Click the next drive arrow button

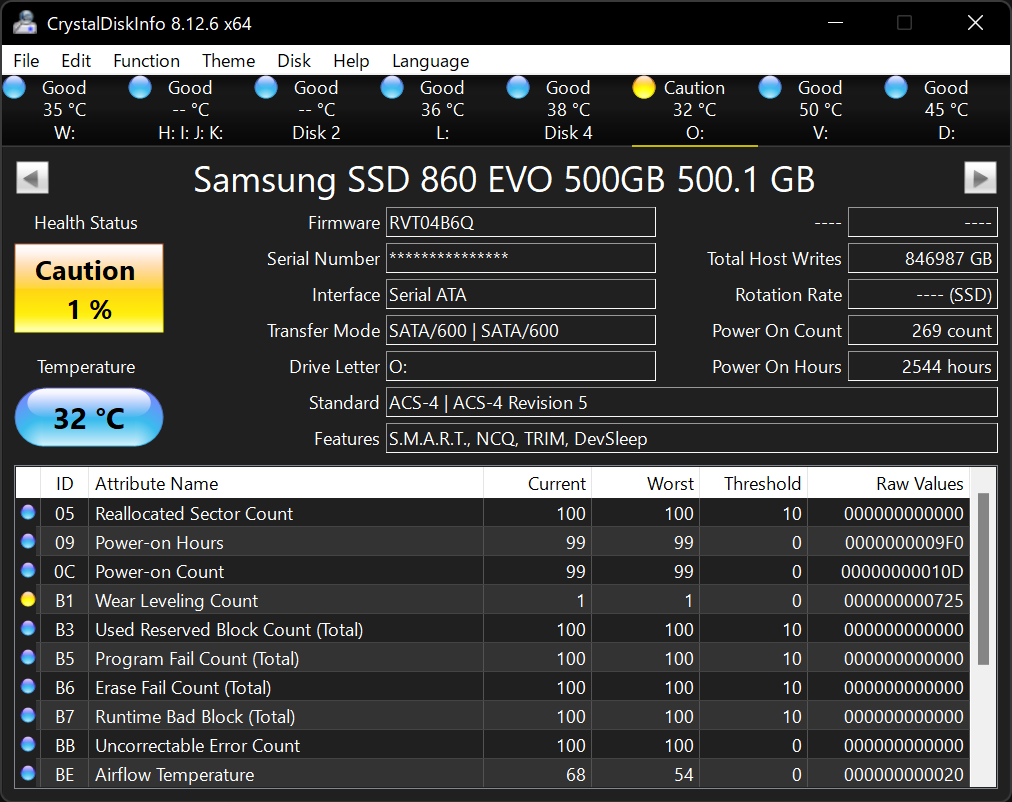[980, 177]
